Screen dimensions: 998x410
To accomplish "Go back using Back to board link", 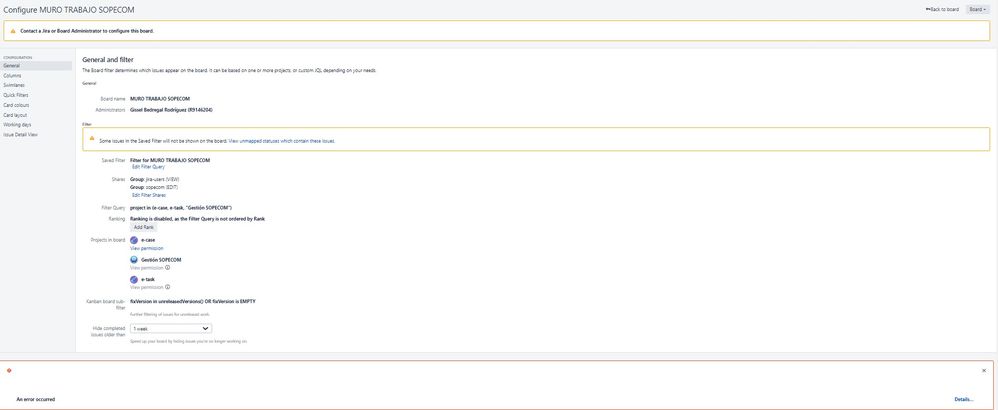I will [942, 10].
